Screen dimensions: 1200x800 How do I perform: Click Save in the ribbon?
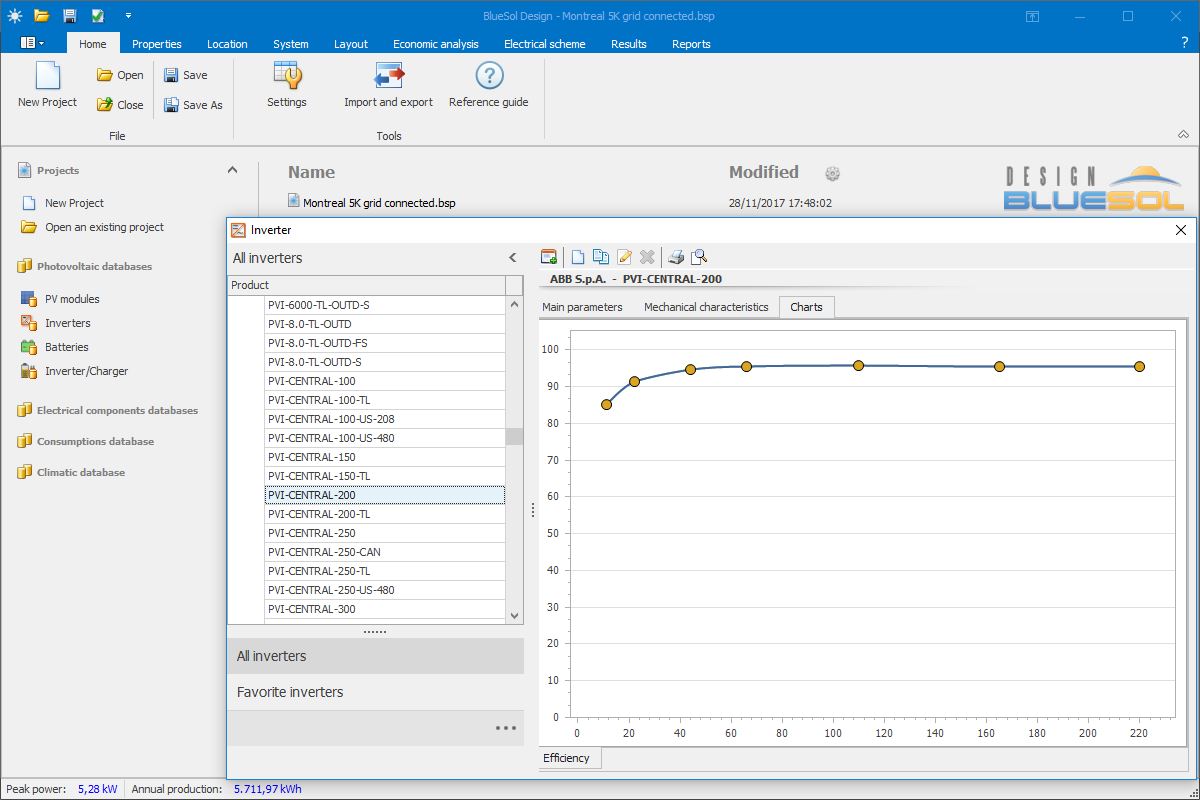click(186, 75)
